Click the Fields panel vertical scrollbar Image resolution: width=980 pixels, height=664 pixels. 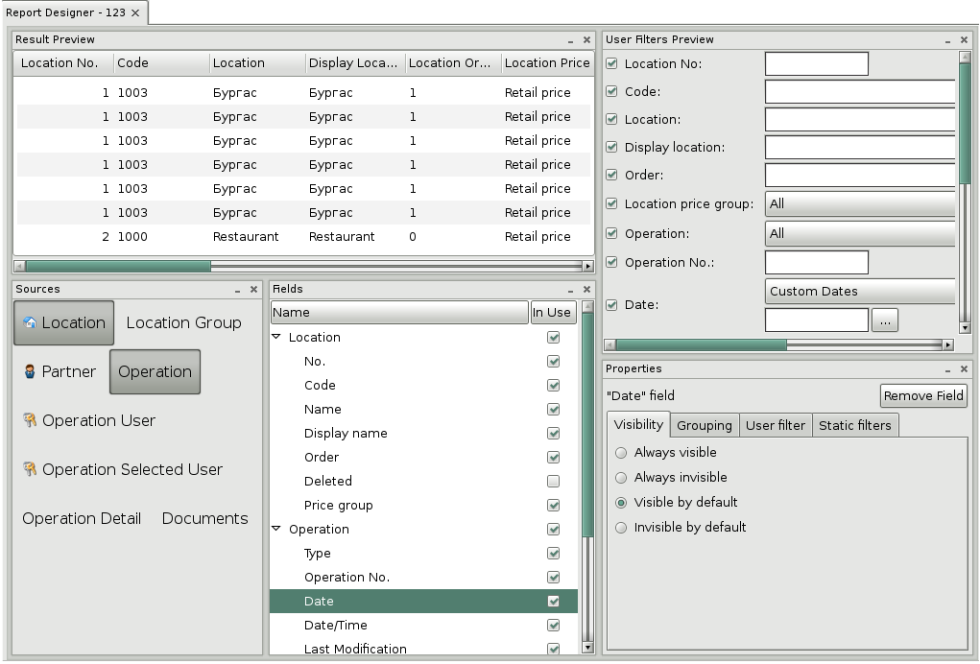click(x=587, y=477)
